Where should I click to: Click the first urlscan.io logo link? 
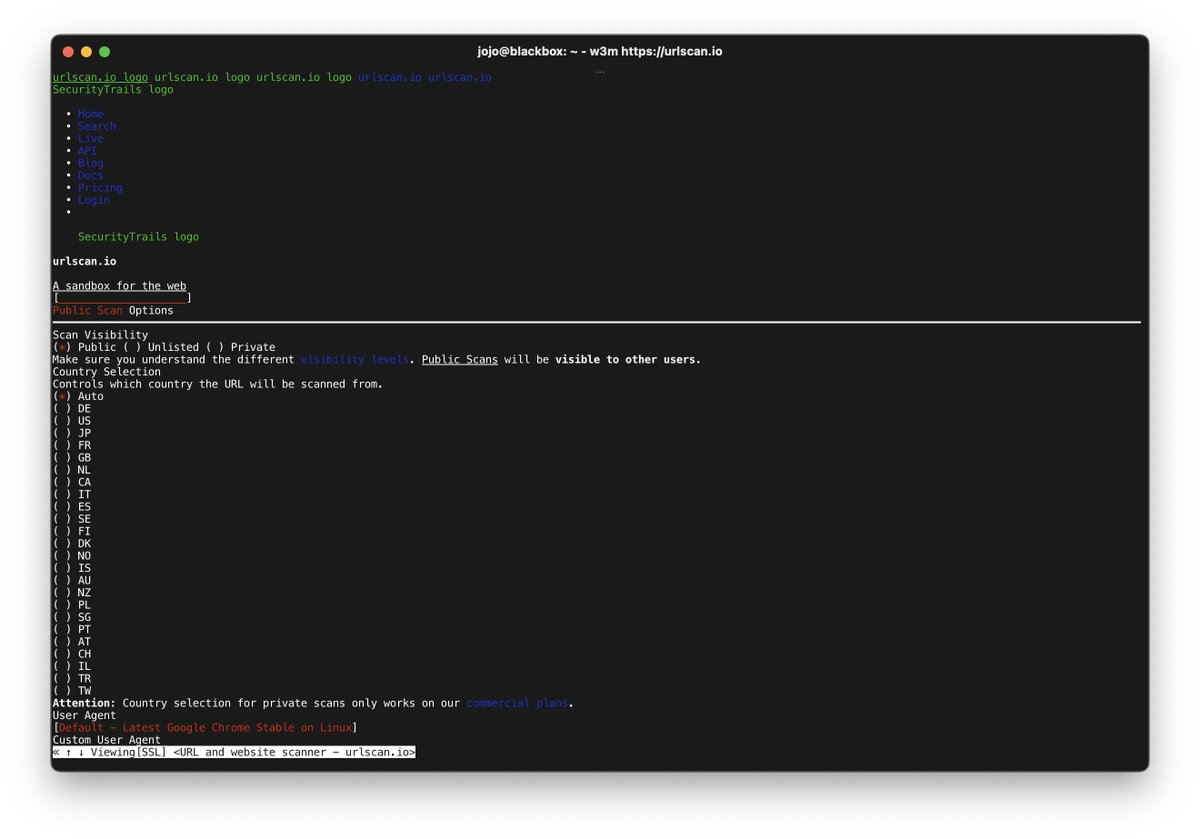click(x=100, y=77)
